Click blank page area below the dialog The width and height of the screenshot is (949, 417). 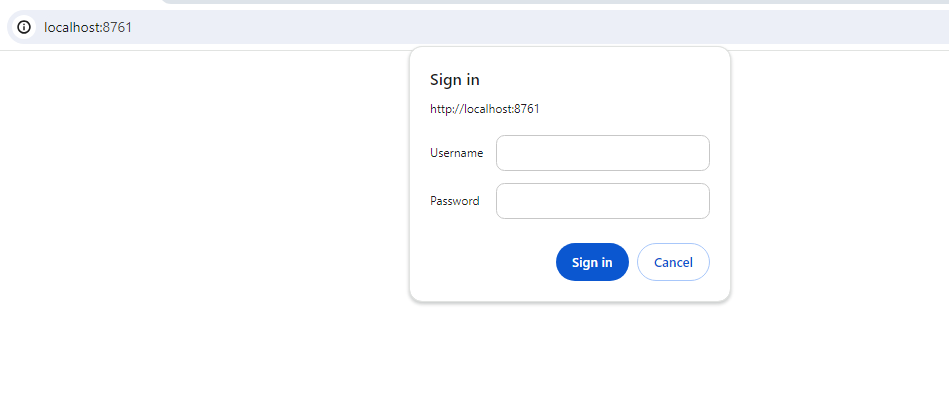(x=570, y=360)
